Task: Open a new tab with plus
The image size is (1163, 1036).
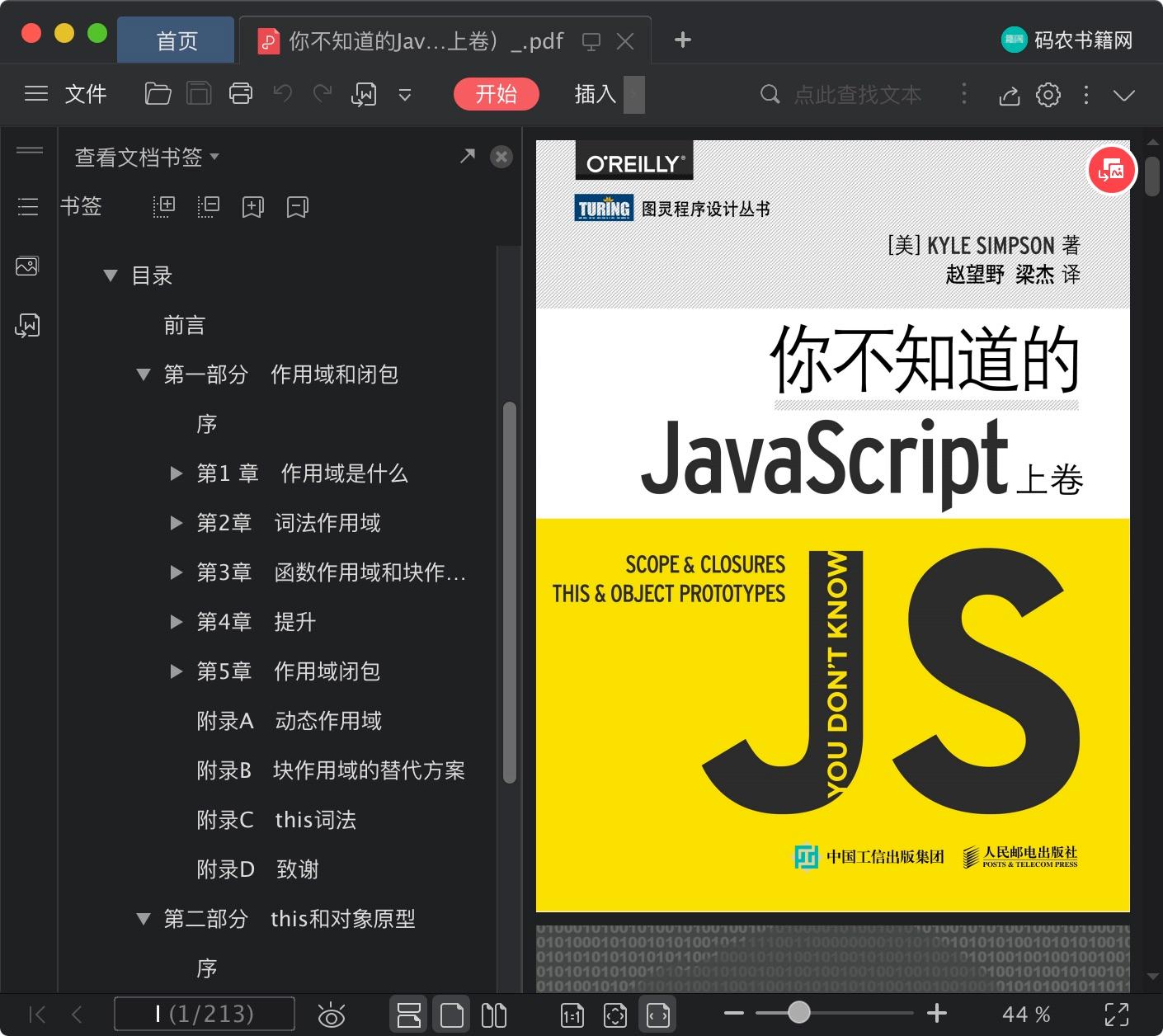Action: (683, 40)
